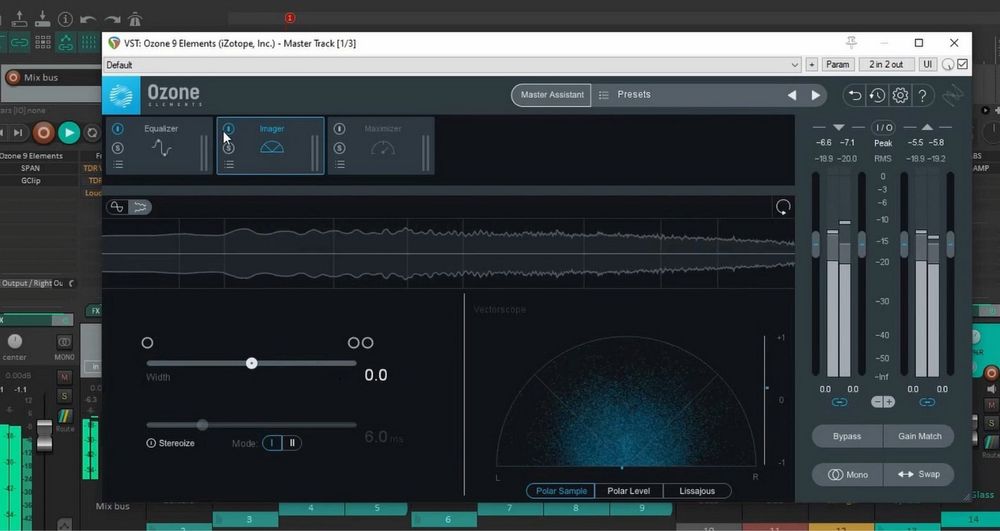Click the Ozone logo icon
Screen dimensions: 1000x531
(x=121, y=96)
